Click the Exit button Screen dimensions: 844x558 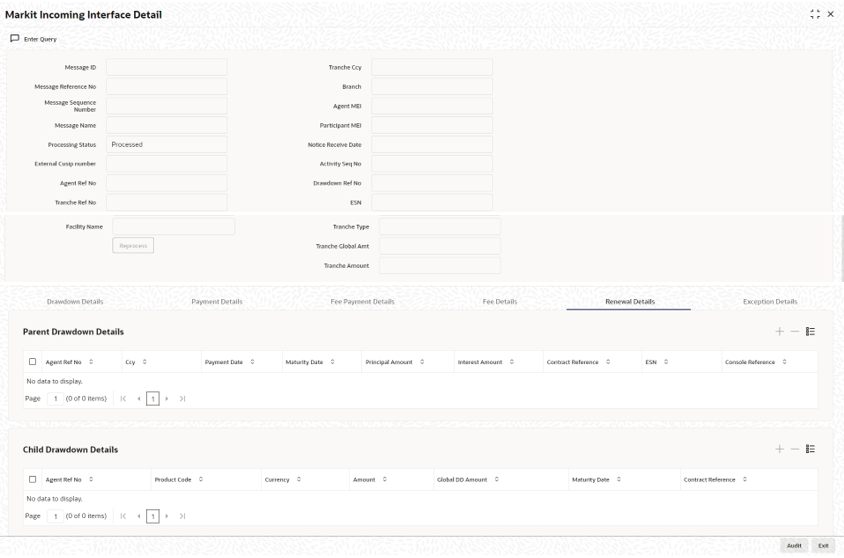(x=823, y=546)
